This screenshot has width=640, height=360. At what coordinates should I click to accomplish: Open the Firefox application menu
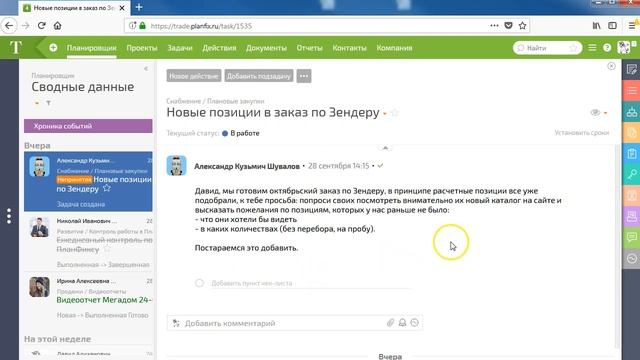click(x=632, y=25)
